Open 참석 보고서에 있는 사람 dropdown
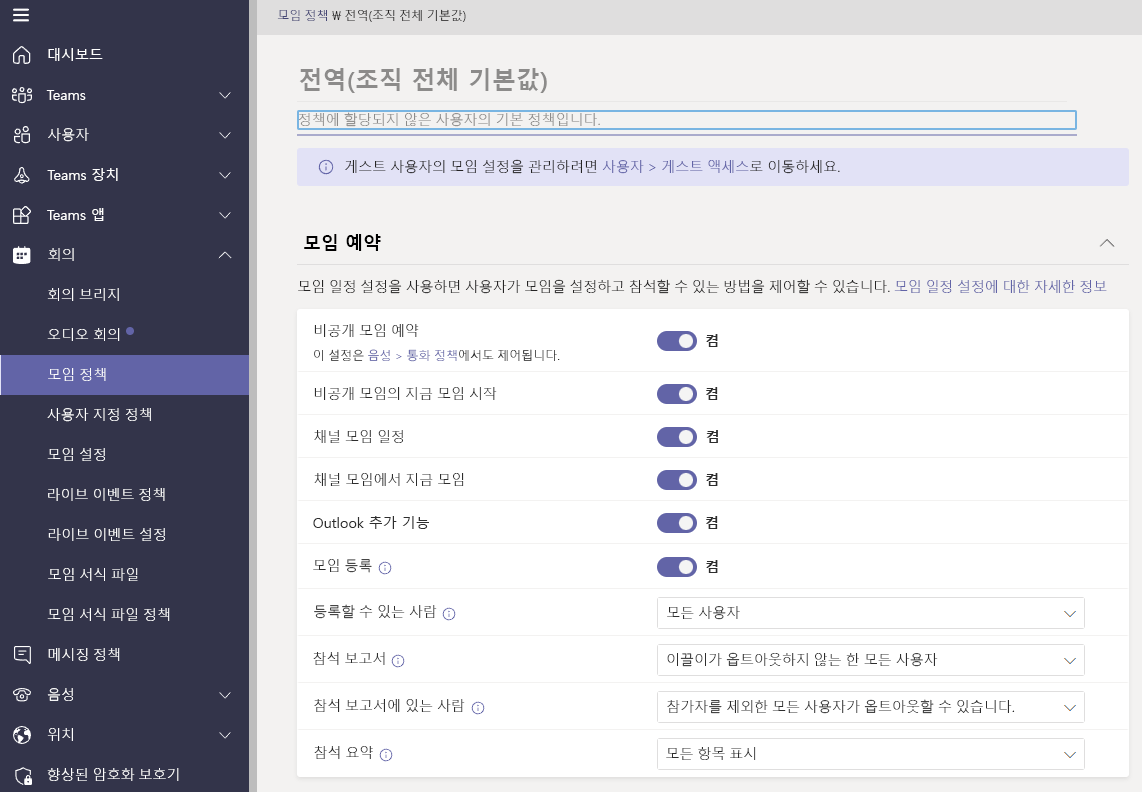This screenshot has height=792, width=1142. pos(870,707)
